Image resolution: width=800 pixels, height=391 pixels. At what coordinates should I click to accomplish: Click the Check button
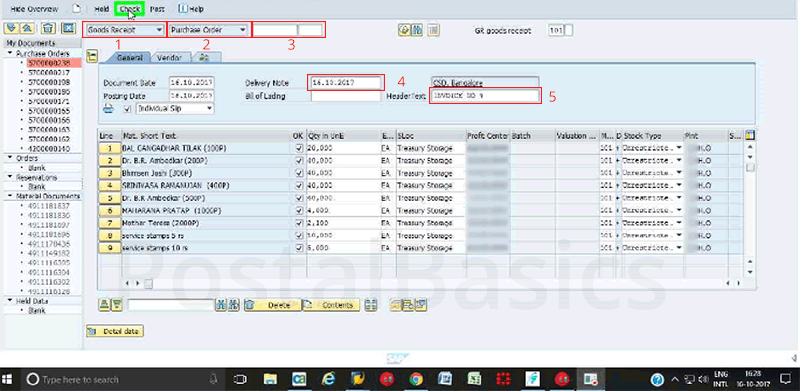130,9
